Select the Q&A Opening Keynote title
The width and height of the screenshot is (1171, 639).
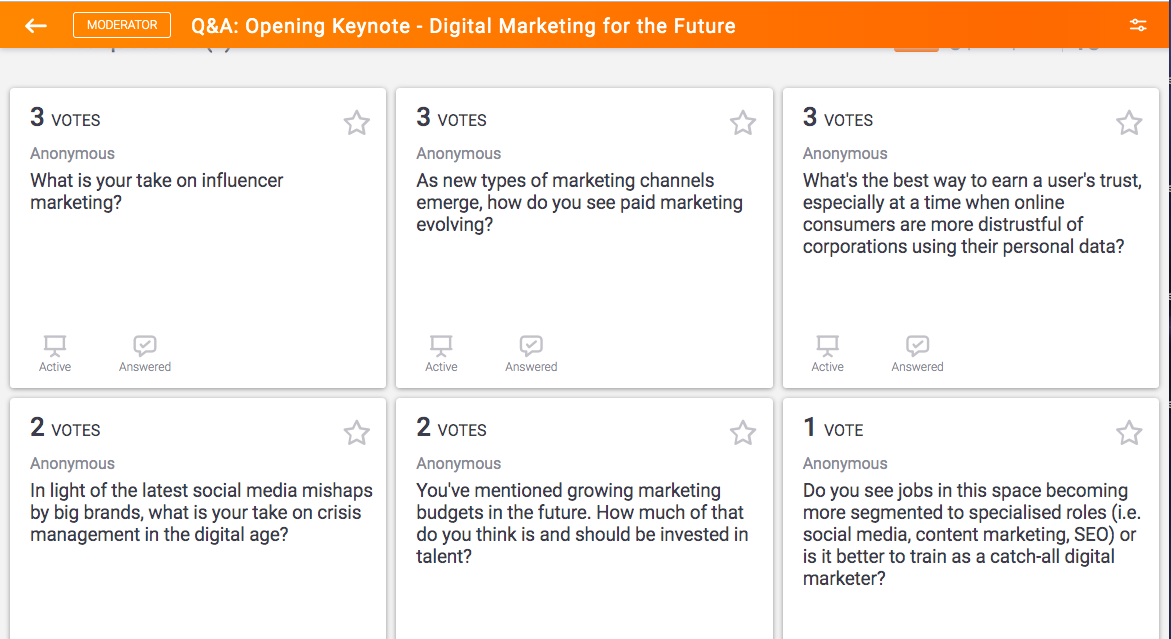coord(463,25)
